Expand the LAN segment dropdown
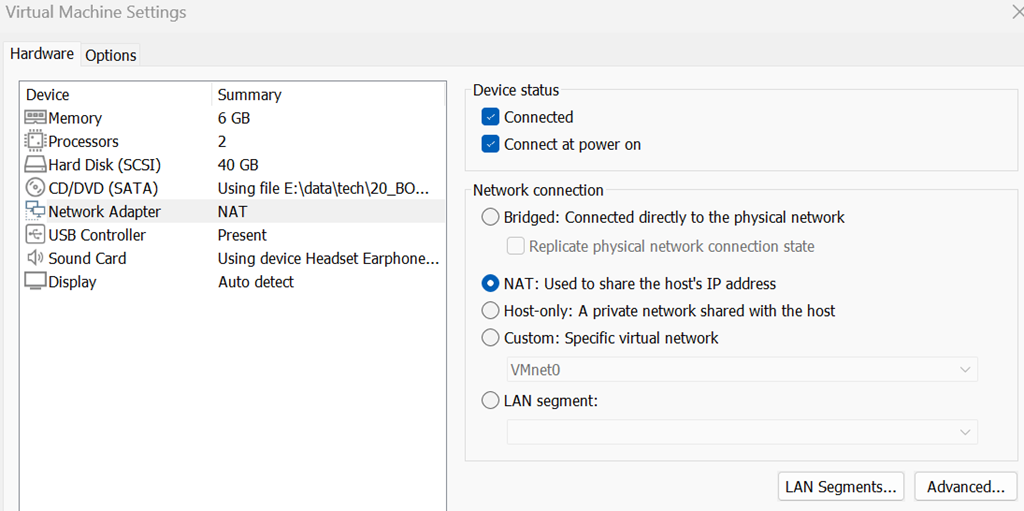 tap(741, 432)
